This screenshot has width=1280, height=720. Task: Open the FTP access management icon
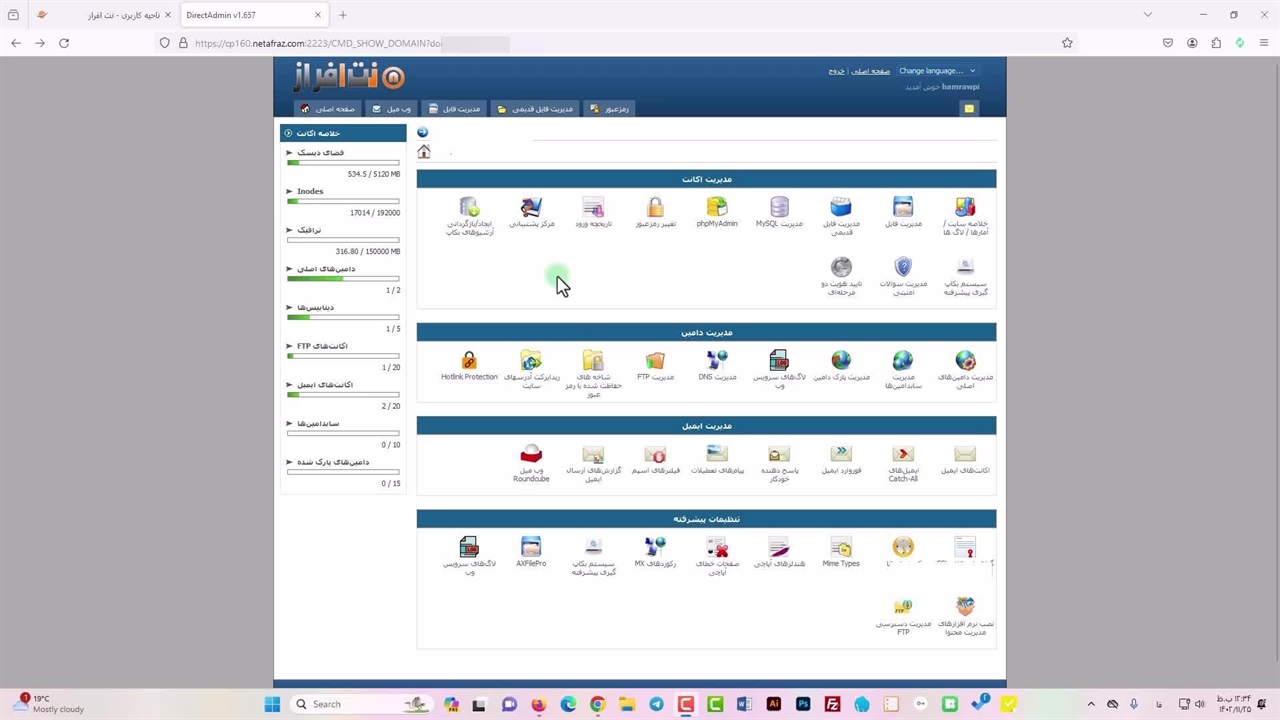(903, 608)
